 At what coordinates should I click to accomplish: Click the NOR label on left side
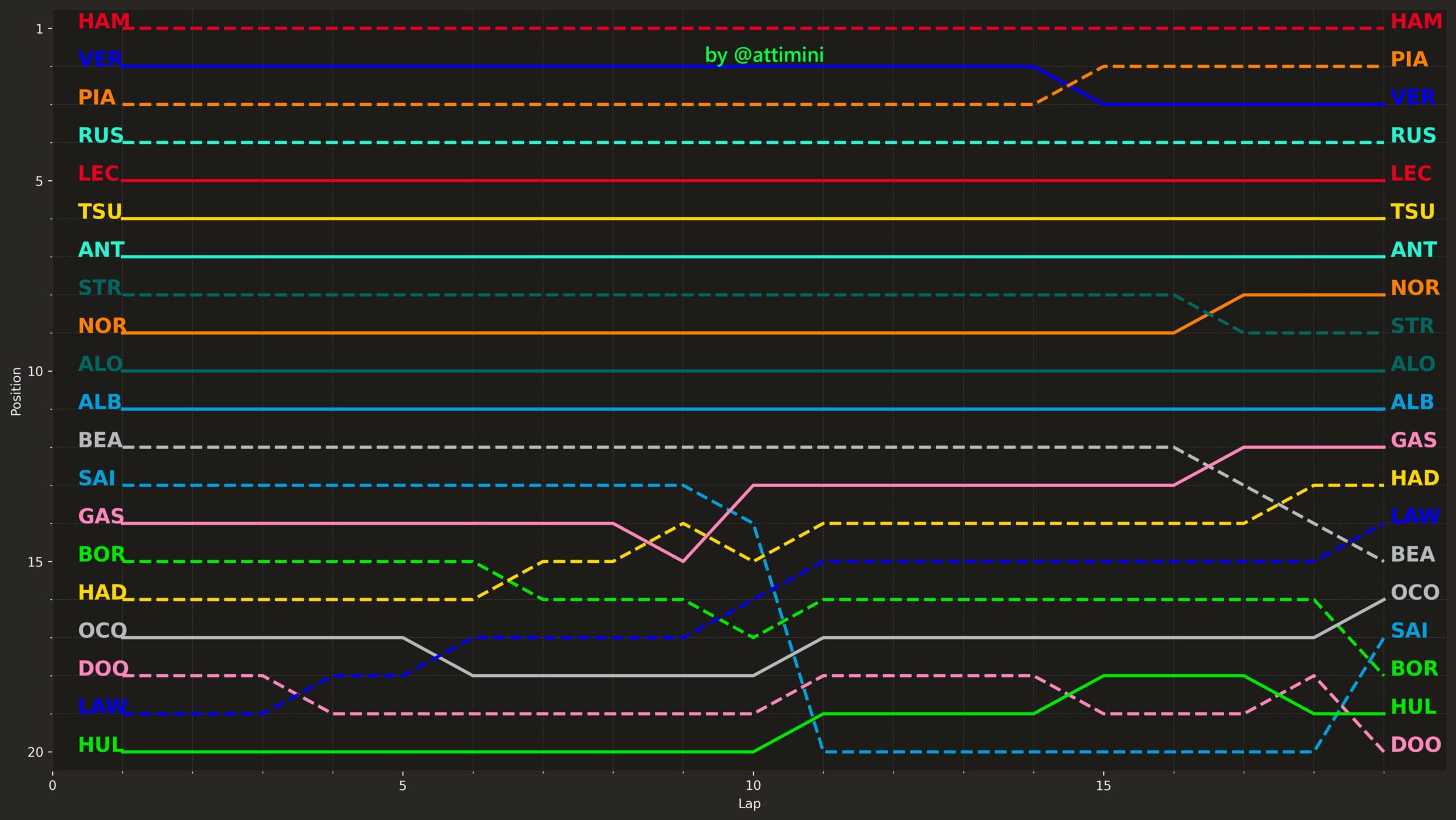102,325
